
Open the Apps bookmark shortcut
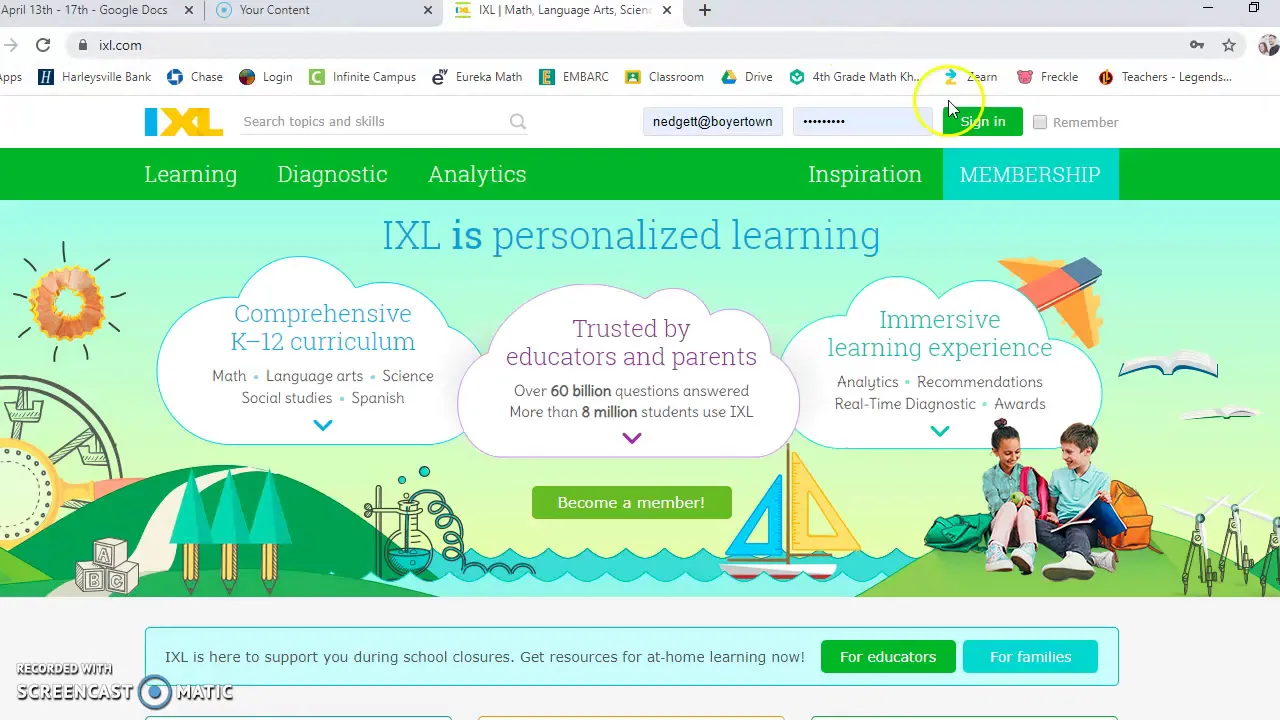[x=11, y=77]
